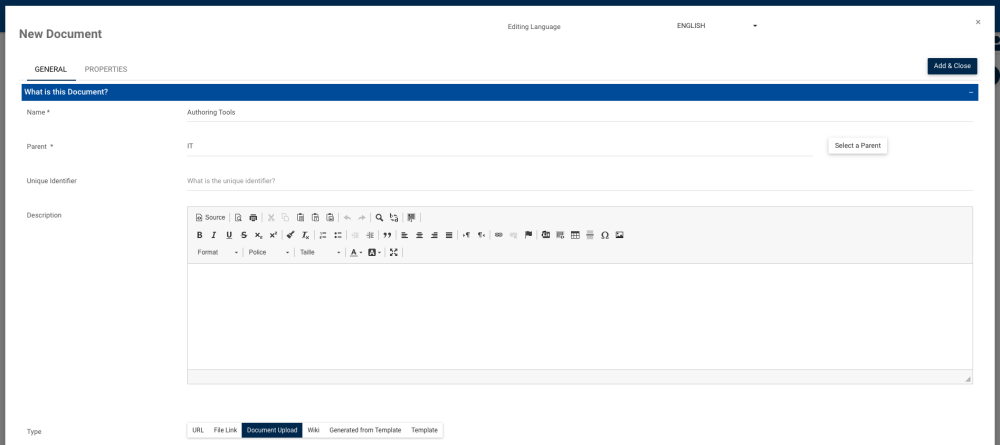Open the text color picker

coord(356,252)
